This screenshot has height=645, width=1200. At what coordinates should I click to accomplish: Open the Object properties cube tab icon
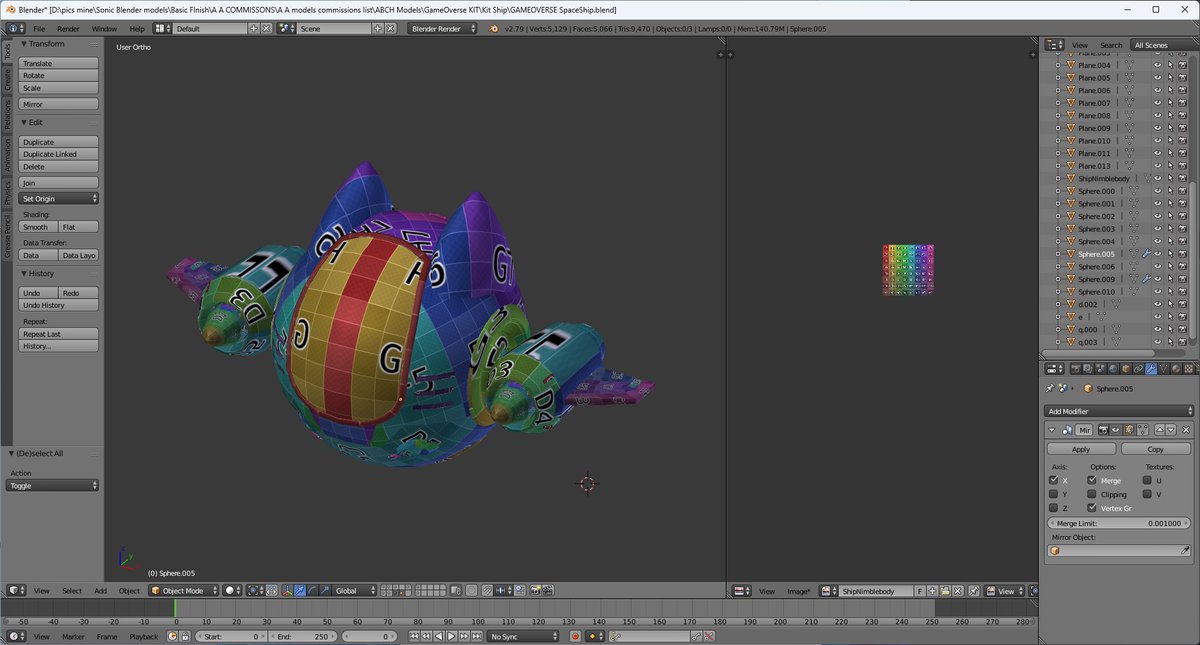tap(1125, 369)
